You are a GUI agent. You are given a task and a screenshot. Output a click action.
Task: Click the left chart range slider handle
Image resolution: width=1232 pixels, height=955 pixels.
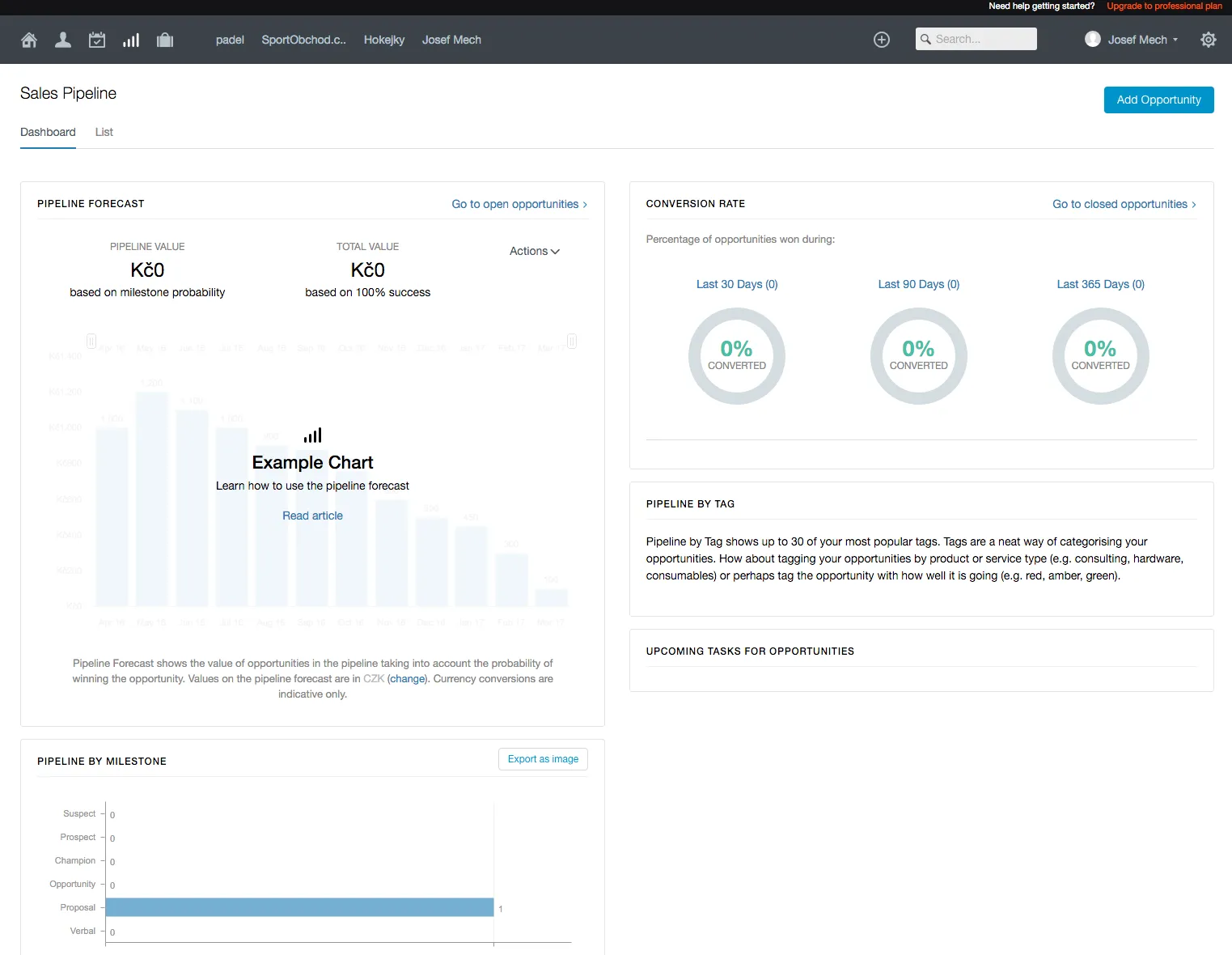point(91,341)
